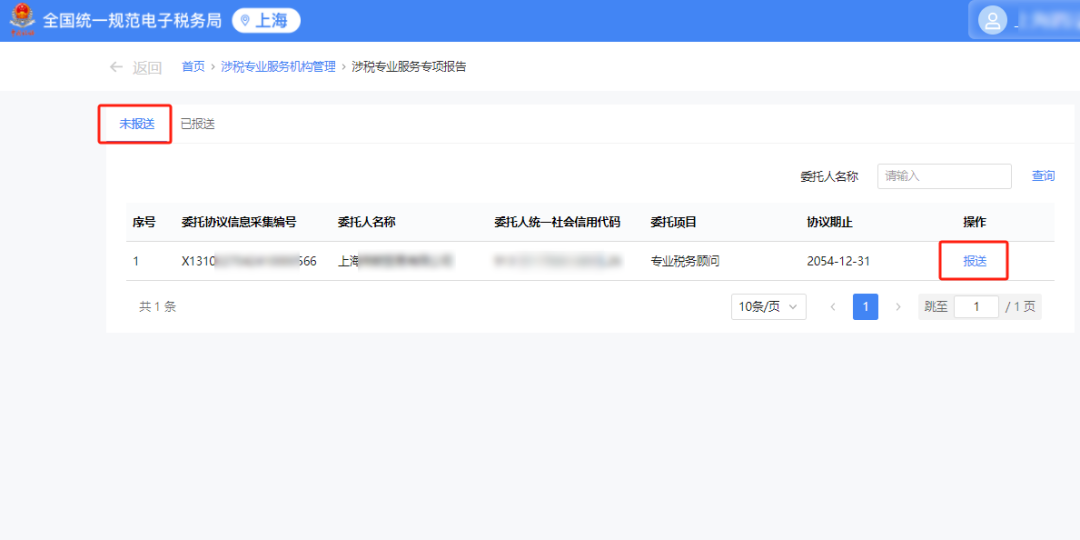
Task: Go to the next page arrow
Action: [898, 307]
